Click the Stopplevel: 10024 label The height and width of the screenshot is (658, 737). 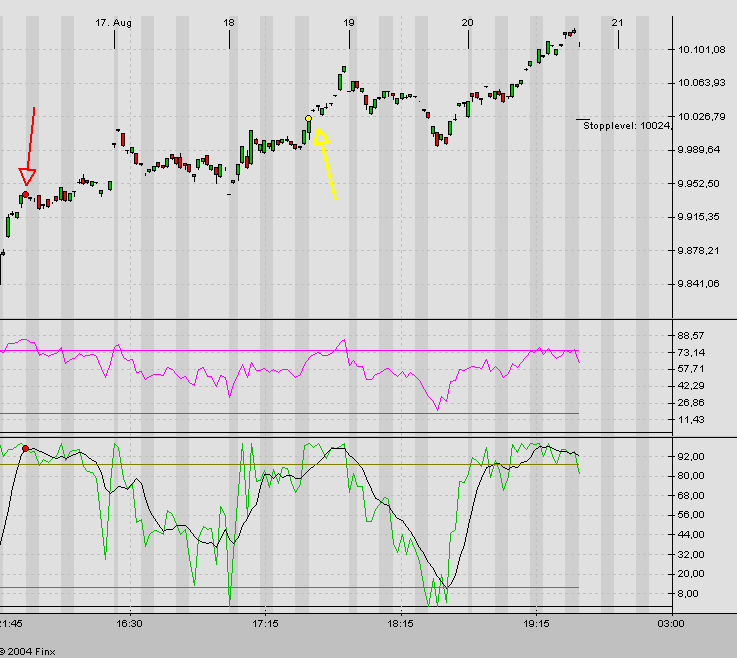[625, 126]
